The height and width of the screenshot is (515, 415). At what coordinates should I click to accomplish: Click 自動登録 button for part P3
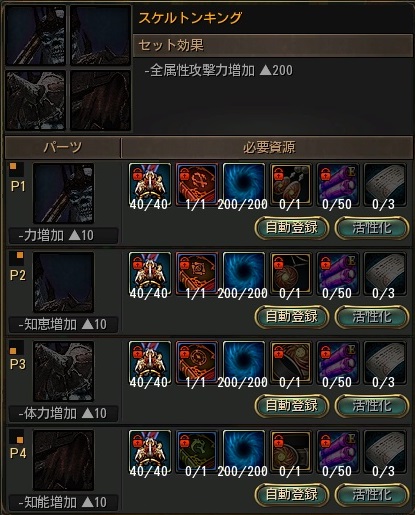pyautogui.click(x=292, y=406)
